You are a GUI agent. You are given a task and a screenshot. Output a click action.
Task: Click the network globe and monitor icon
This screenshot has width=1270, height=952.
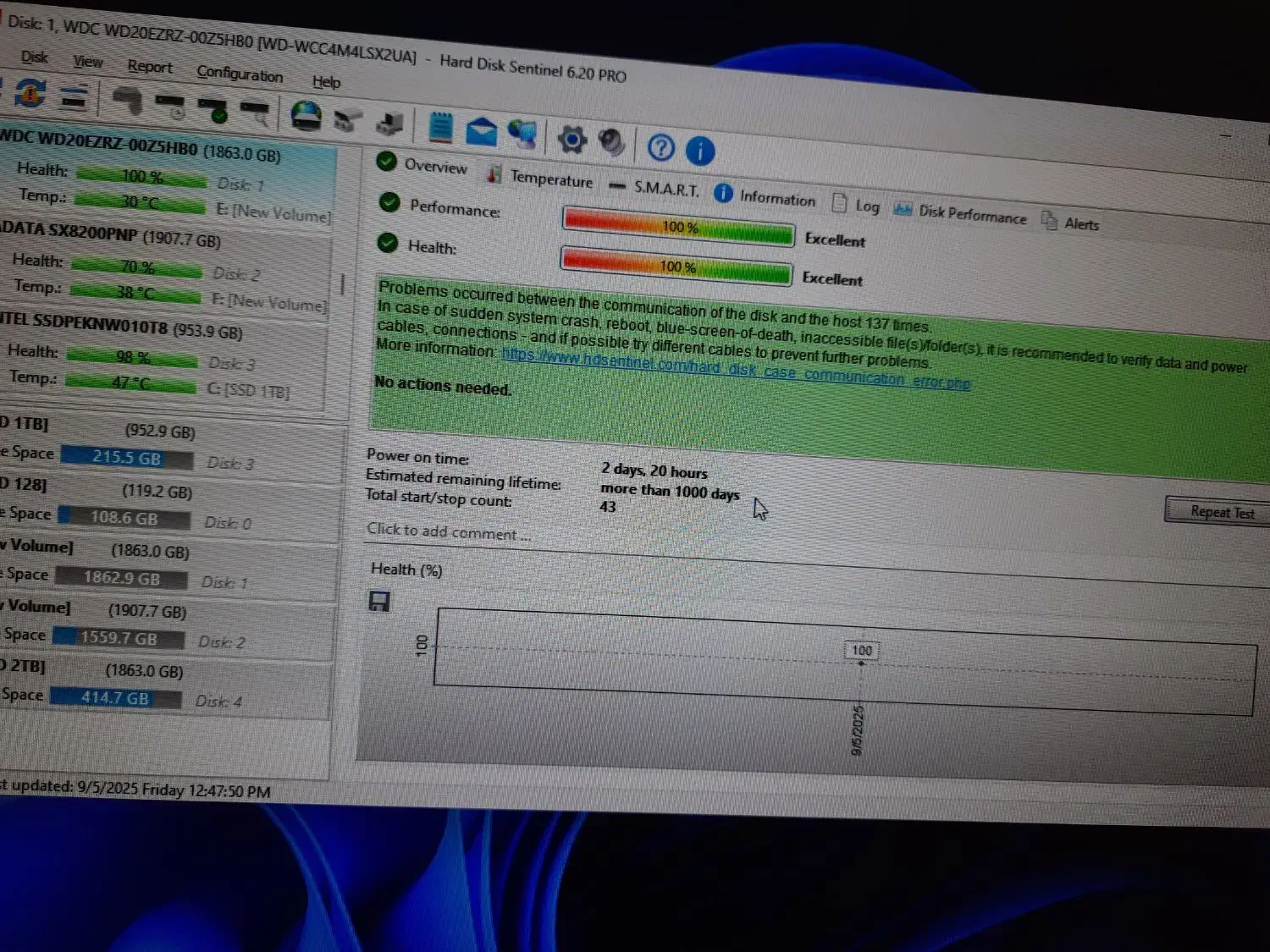point(522,134)
